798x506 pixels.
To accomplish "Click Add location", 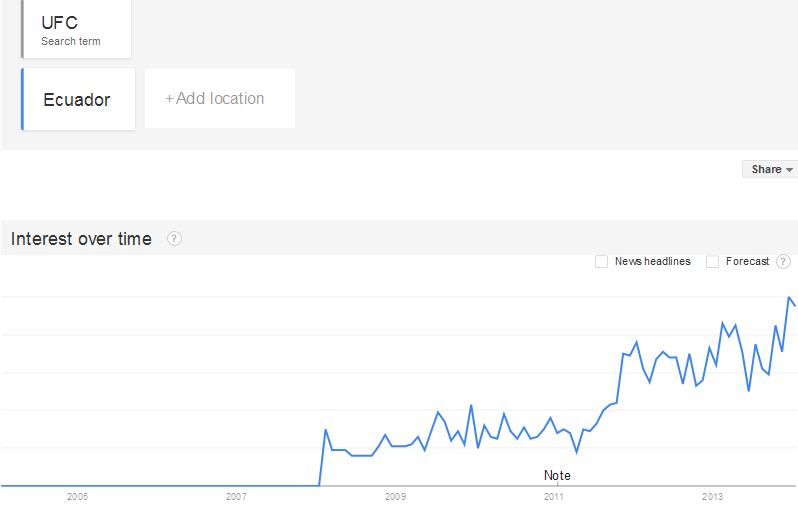I will [x=219, y=99].
